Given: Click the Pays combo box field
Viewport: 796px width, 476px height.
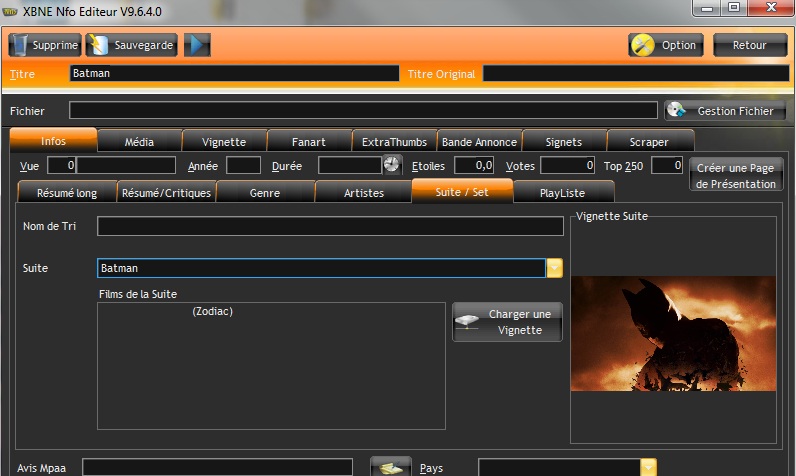Looking at the screenshot, I should pyautogui.click(x=559, y=467).
